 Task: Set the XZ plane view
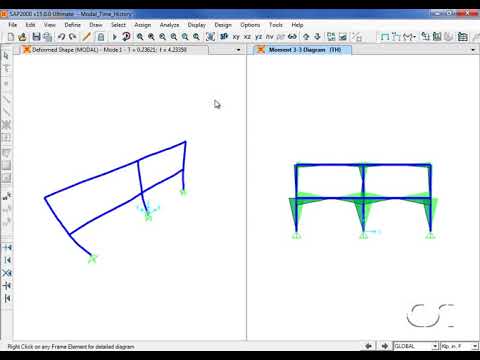pos(247,37)
